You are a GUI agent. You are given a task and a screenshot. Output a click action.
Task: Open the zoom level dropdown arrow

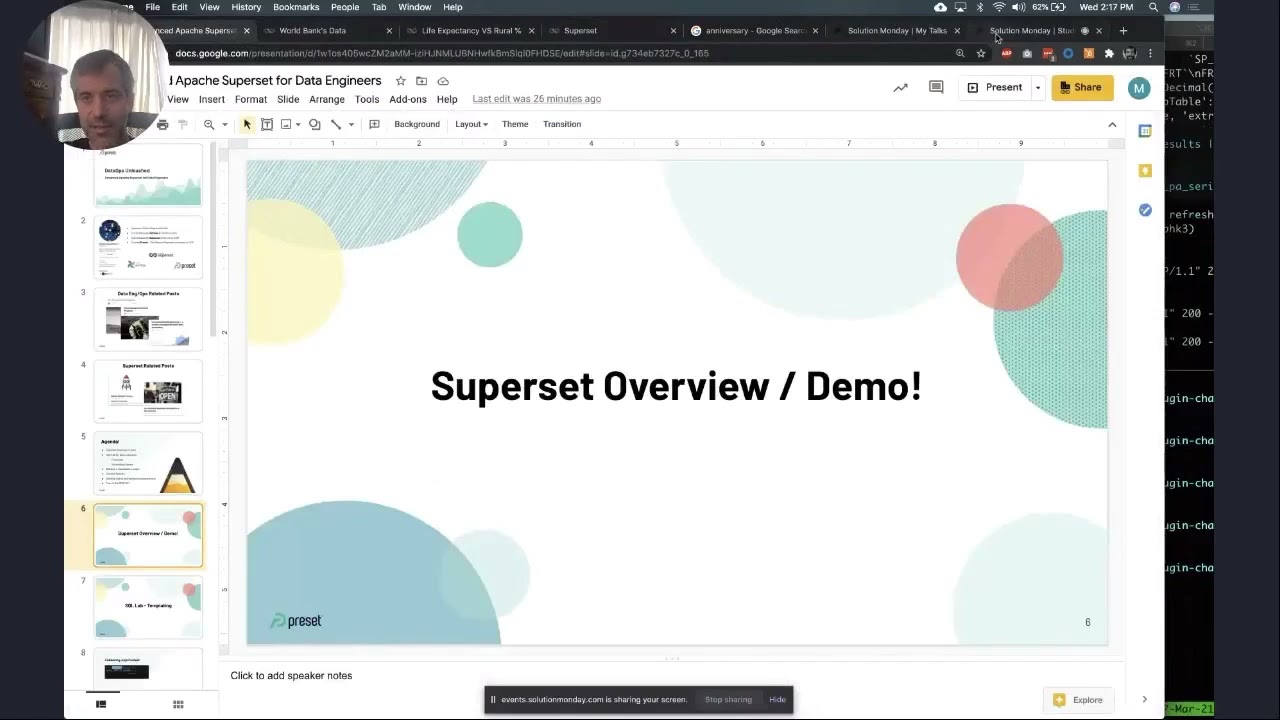pyautogui.click(x=224, y=124)
